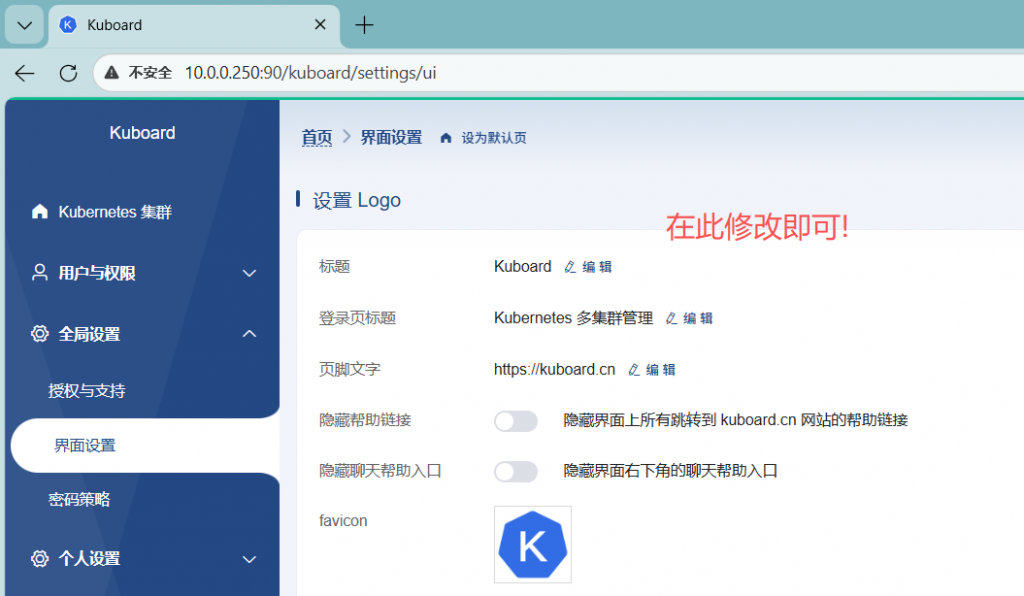The width and height of the screenshot is (1024, 596).
Task: Click the Kubernetes 集群 home icon
Action: point(40,212)
